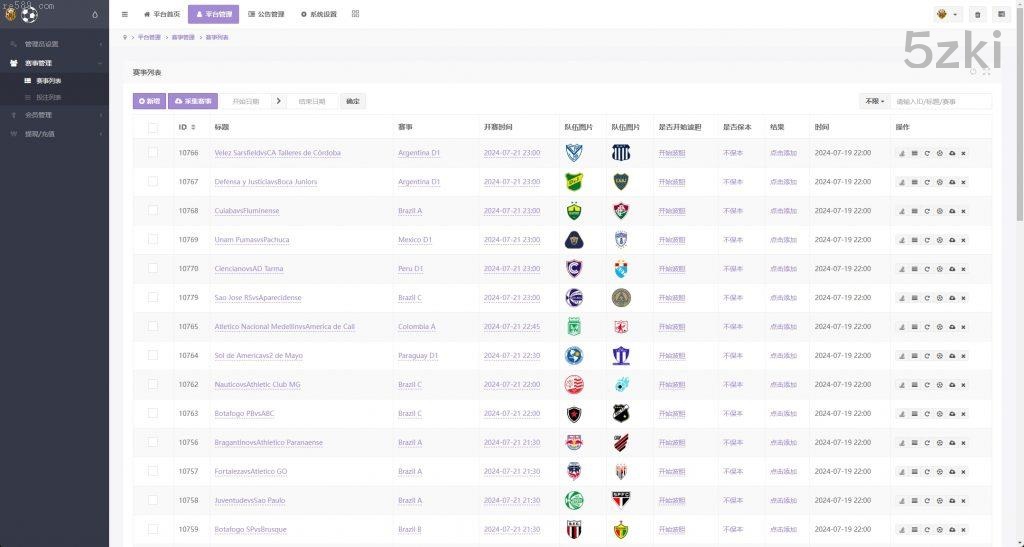
Task: Open the 不限 filter dropdown
Action: click(874, 101)
